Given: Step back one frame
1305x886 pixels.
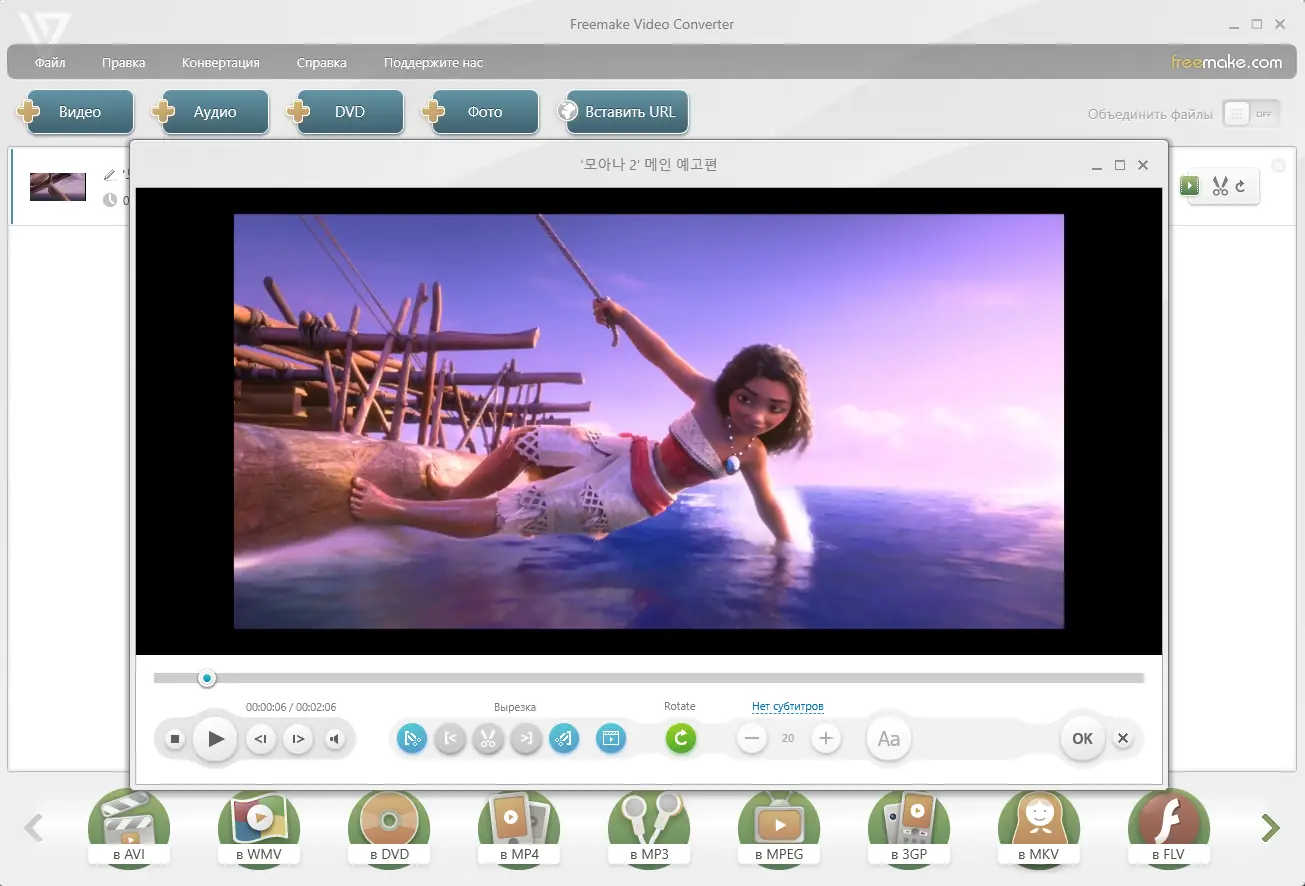Looking at the screenshot, I should (261, 740).
